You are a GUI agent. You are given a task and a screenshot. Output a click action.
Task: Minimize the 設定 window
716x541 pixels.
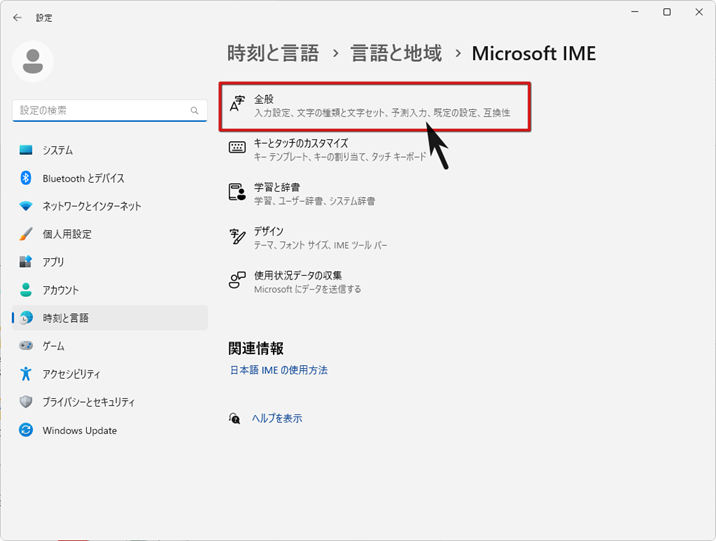click(635, 12)
